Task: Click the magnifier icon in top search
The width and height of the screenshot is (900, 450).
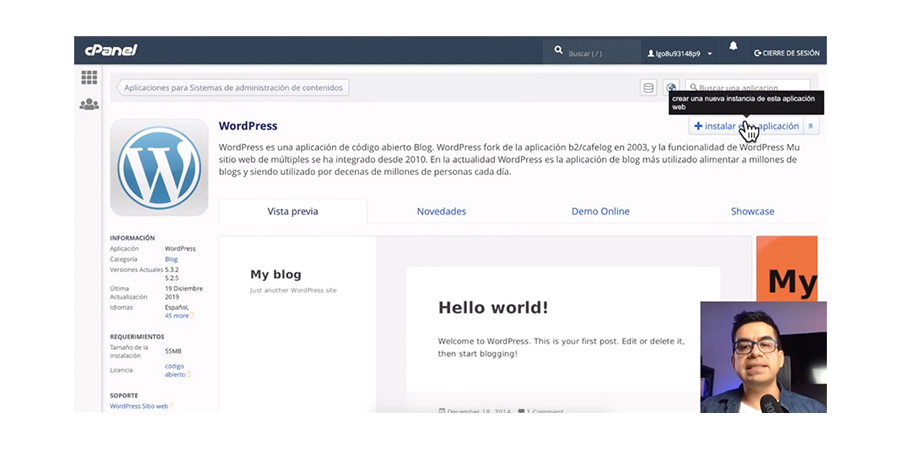Action: coord(558,51)
